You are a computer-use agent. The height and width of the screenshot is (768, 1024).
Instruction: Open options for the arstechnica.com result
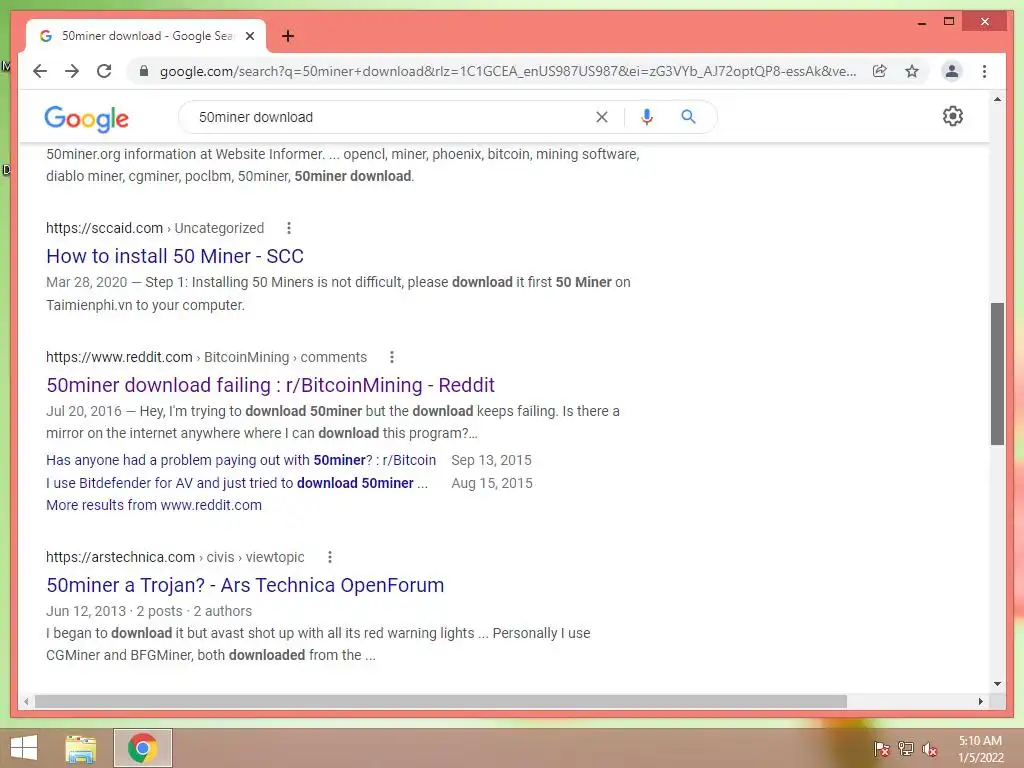coord(330,557)
